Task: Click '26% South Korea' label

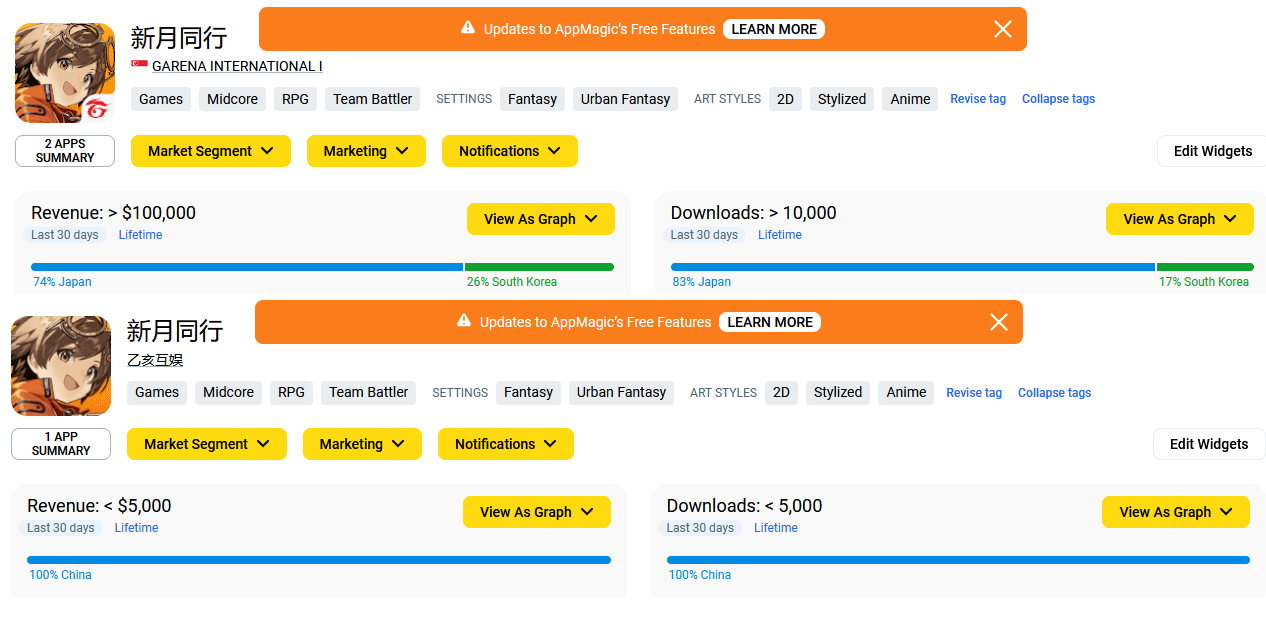Action: 512,282
